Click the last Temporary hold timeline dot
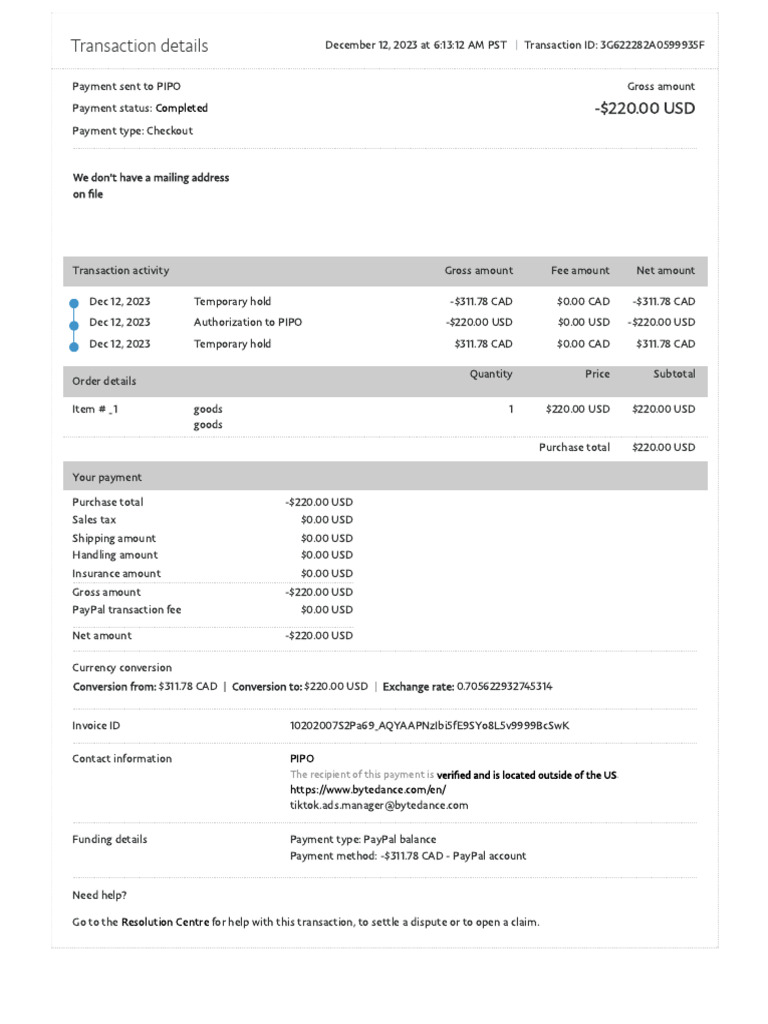This screenshot has height=1024, width=768. 74,347
